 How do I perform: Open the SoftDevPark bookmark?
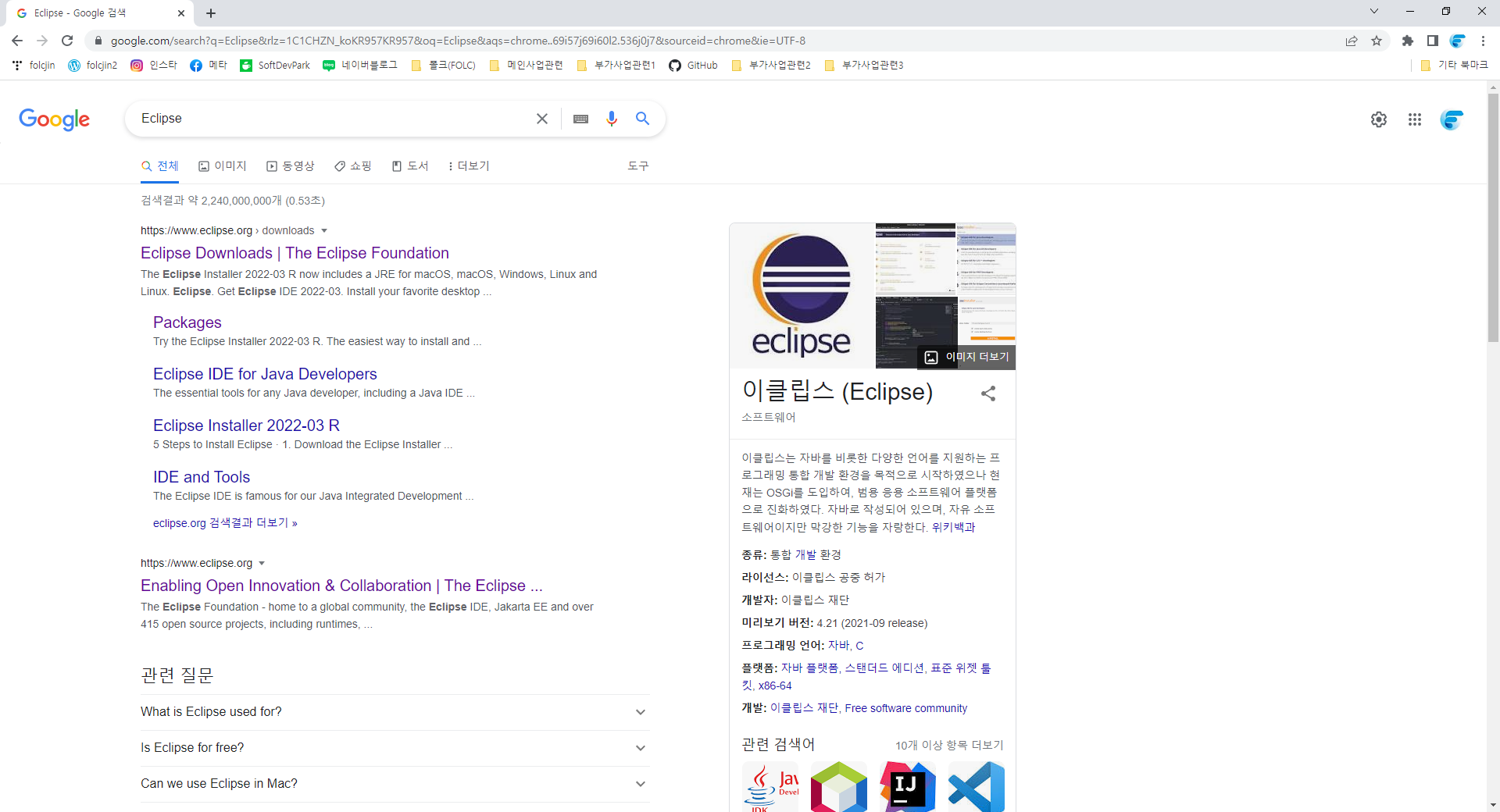pos(275,66)
